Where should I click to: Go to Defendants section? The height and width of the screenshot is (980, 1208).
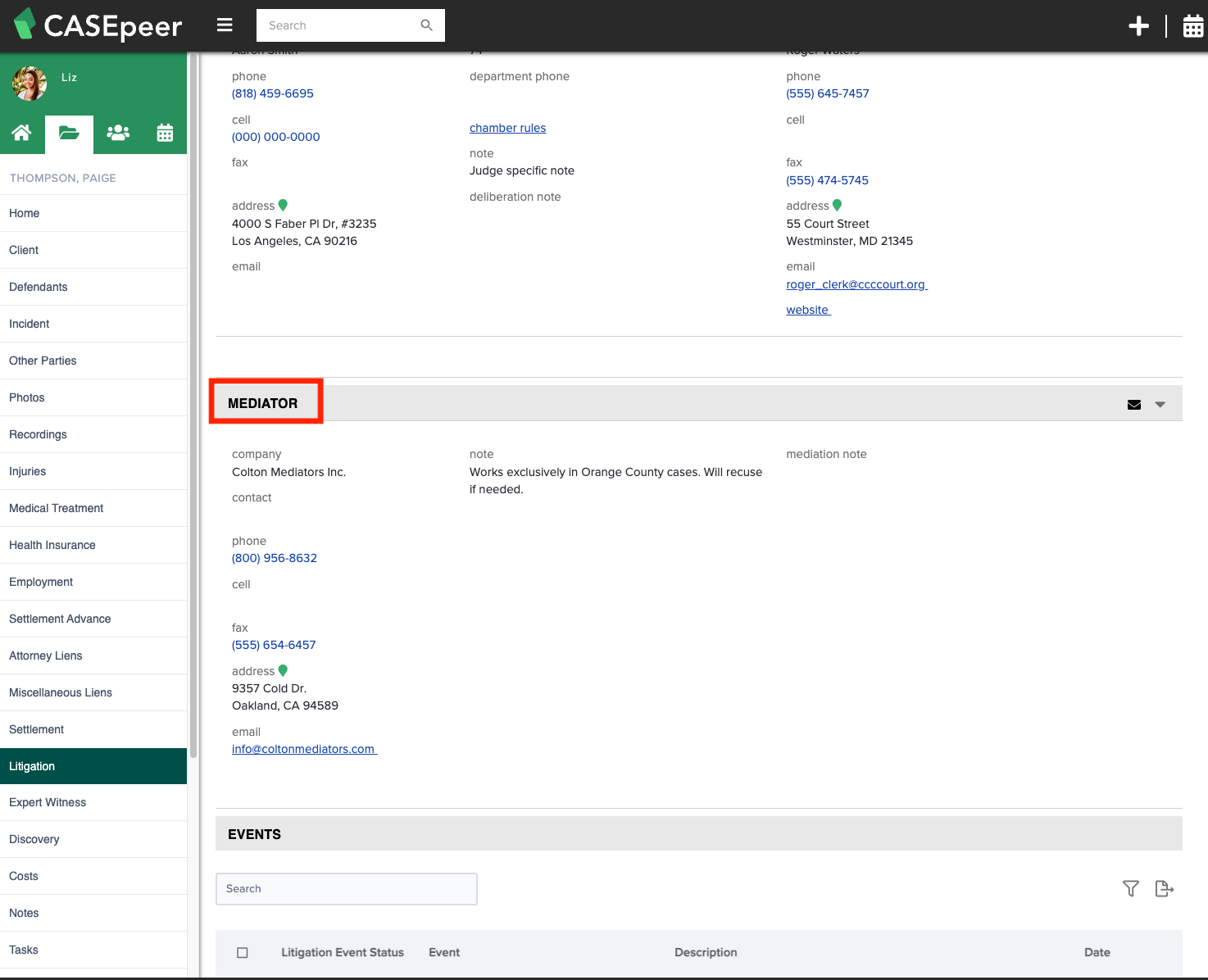[x=93, y=287]
